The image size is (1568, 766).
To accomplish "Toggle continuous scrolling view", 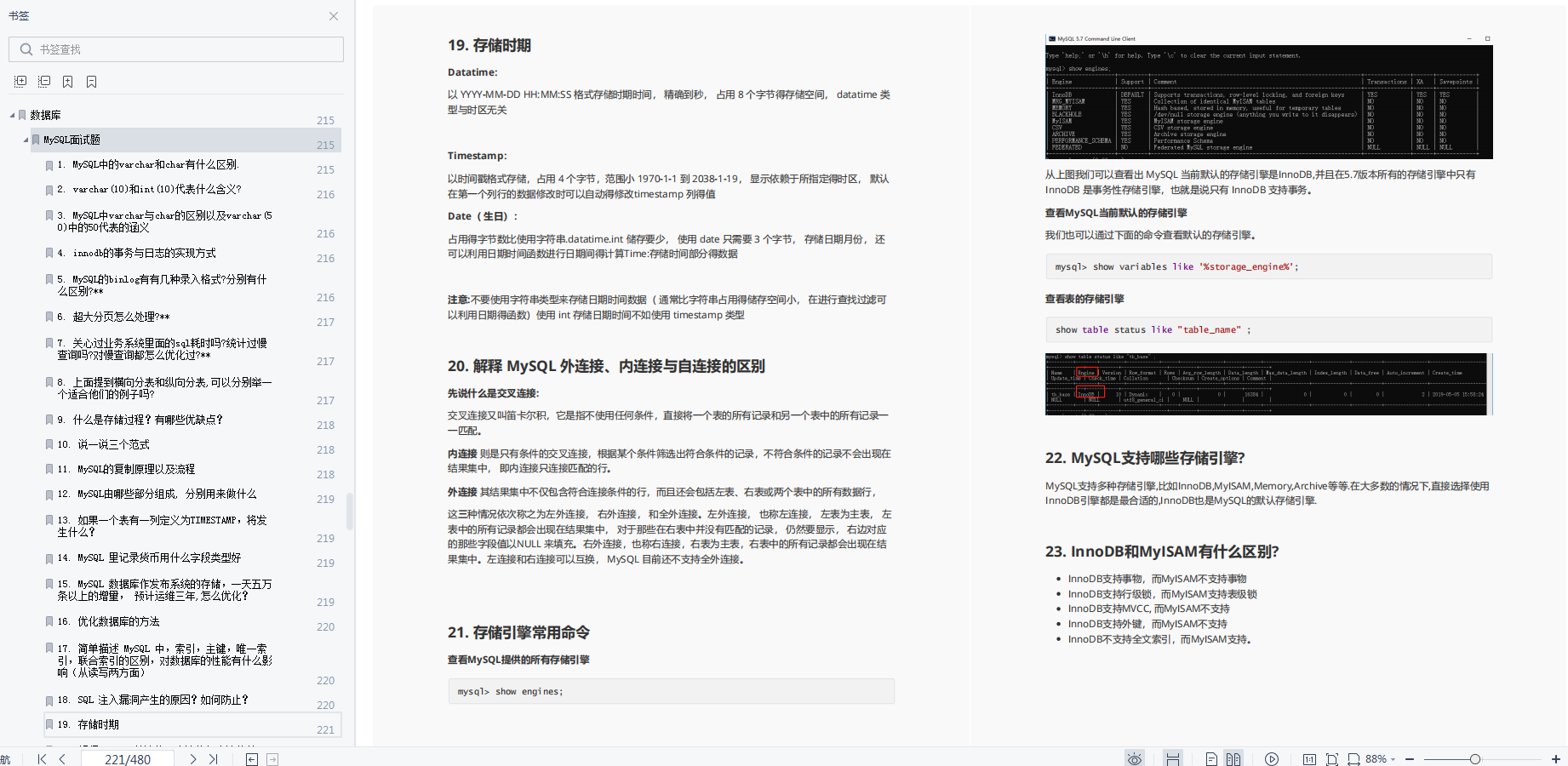I will pos(1173,759).
